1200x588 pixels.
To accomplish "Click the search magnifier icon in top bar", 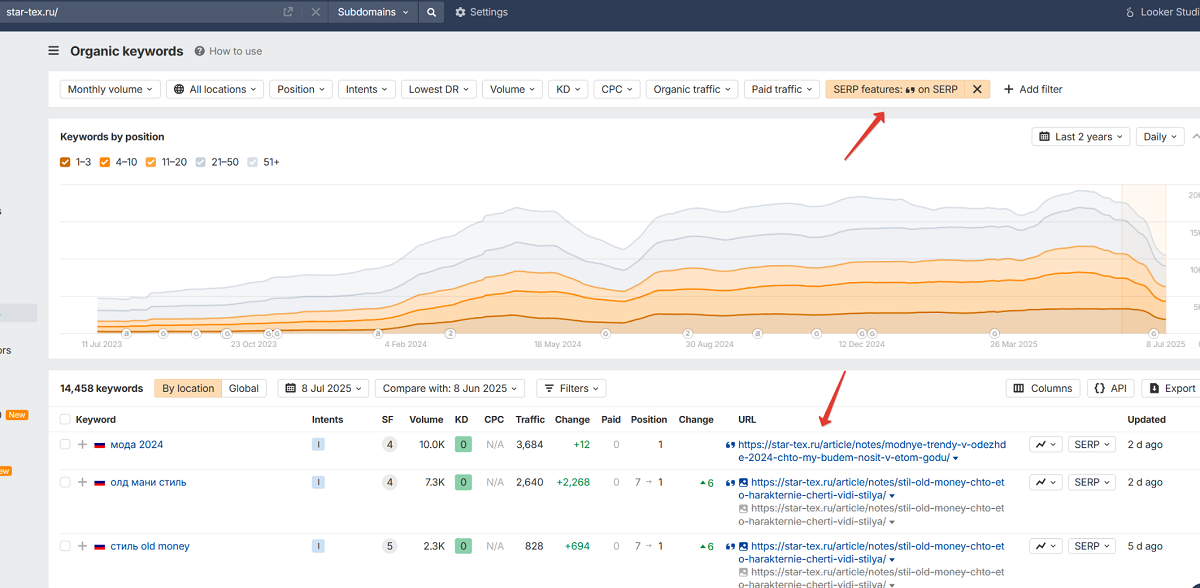I will click(431, 12).
